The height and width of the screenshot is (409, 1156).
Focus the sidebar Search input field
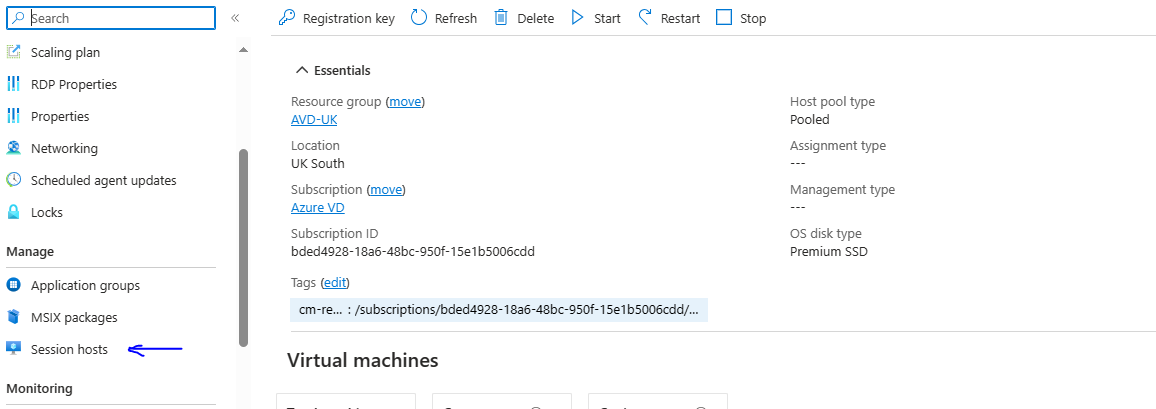120,18
